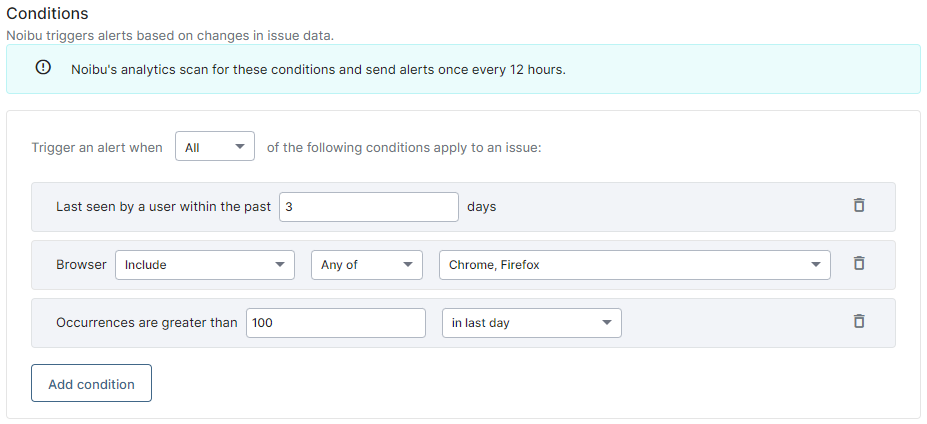Click the Occurrences are greater than label

pyautogui.click(x=147, y=323)
